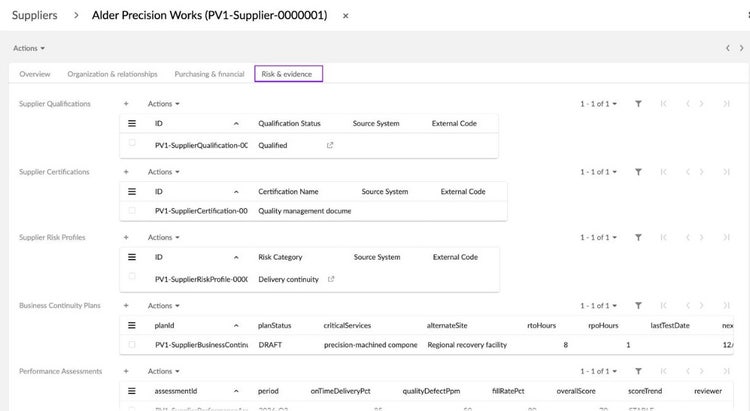Open the Delivery continuity external link icon
Image resolution: width=750 pixels, height=411 pixels.
pyautogui.click(x=331, y=279)
